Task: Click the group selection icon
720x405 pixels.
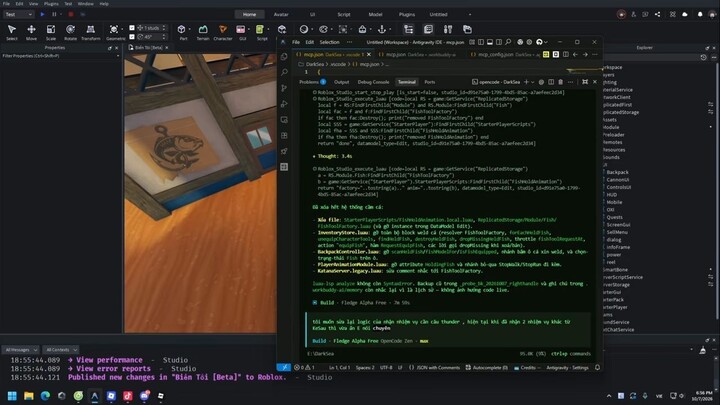Action: (x=343, y=29)
